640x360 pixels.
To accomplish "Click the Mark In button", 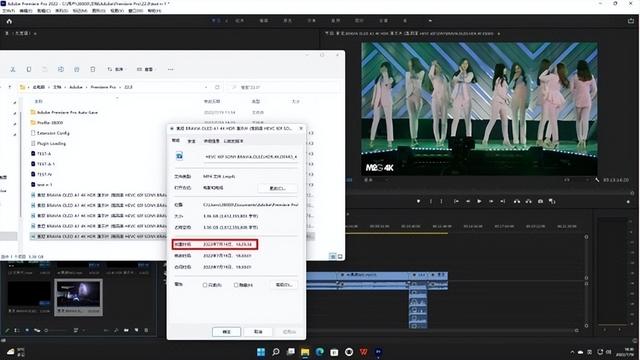I will 431,201.
